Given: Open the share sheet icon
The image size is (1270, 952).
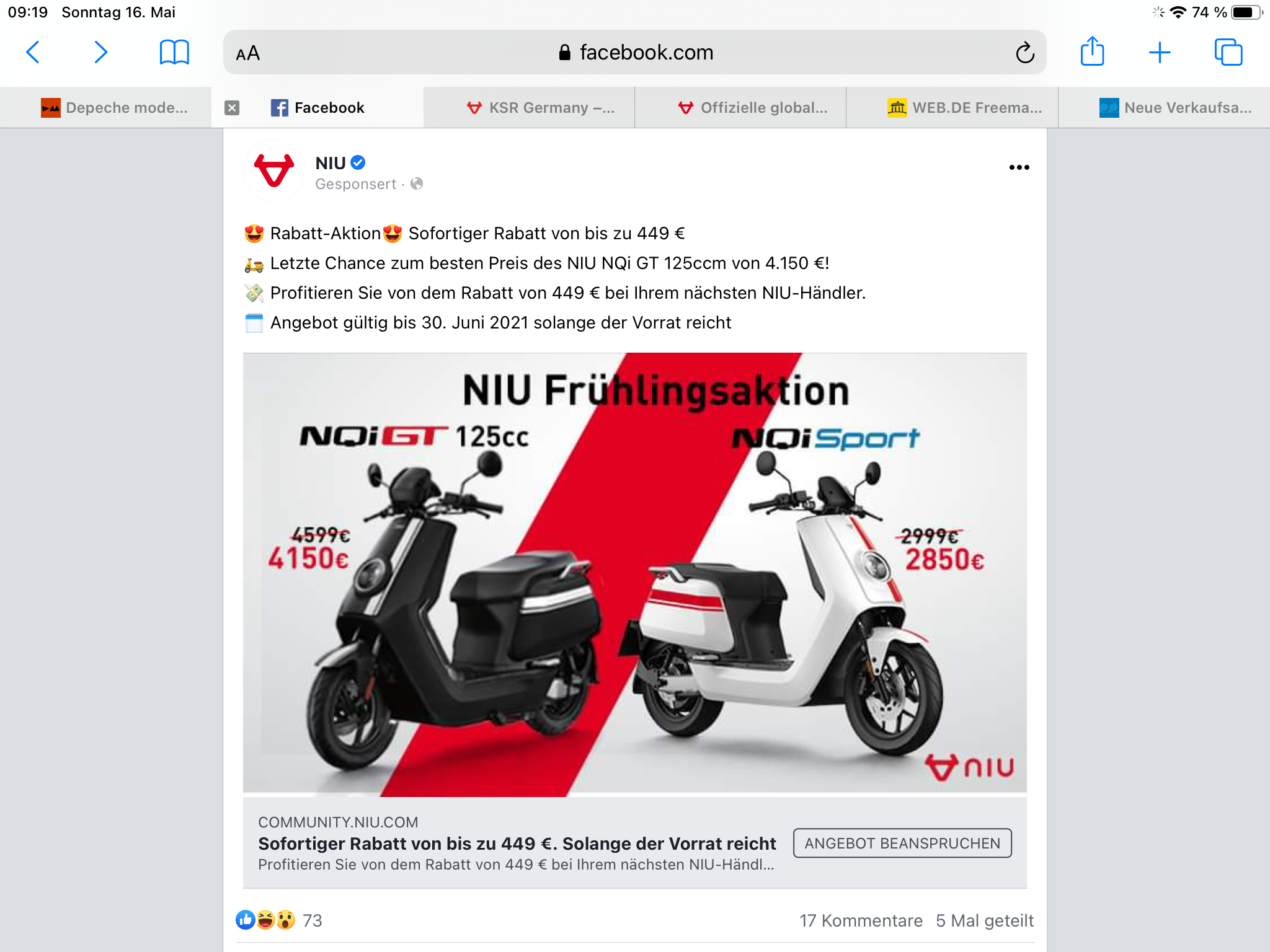Looking at the screenshot, I should pyautogui.click(x=1092, y=51).
